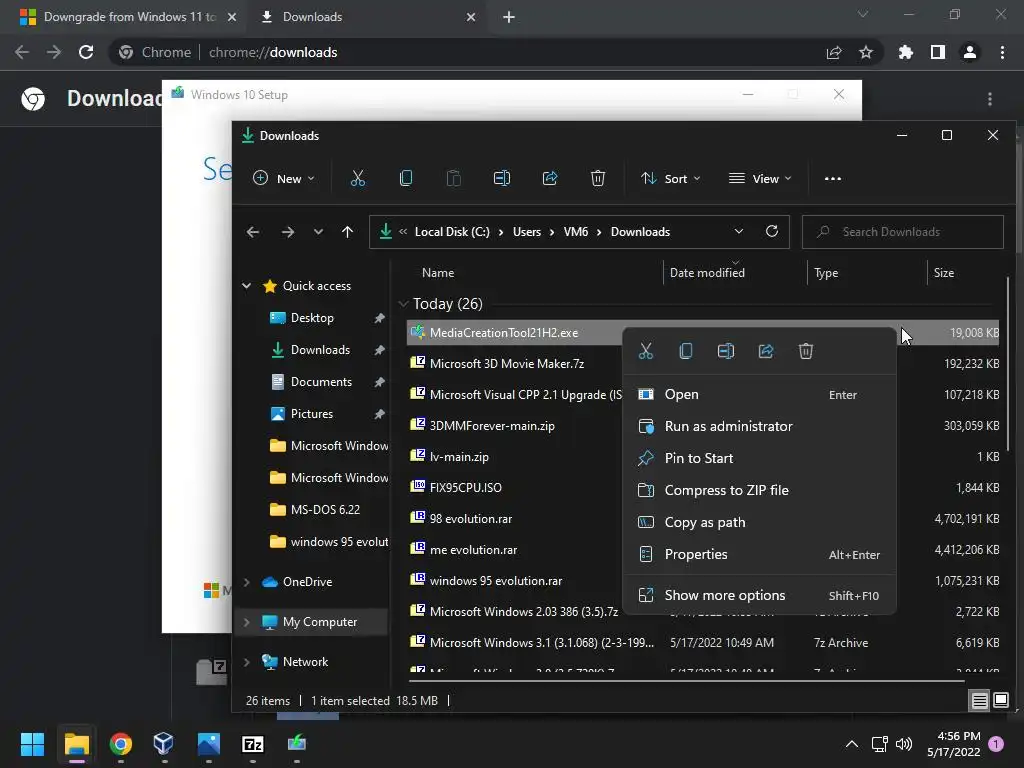
Task: Open See more ellipsis in Explorer toolbar
Action: pos(833,178)
